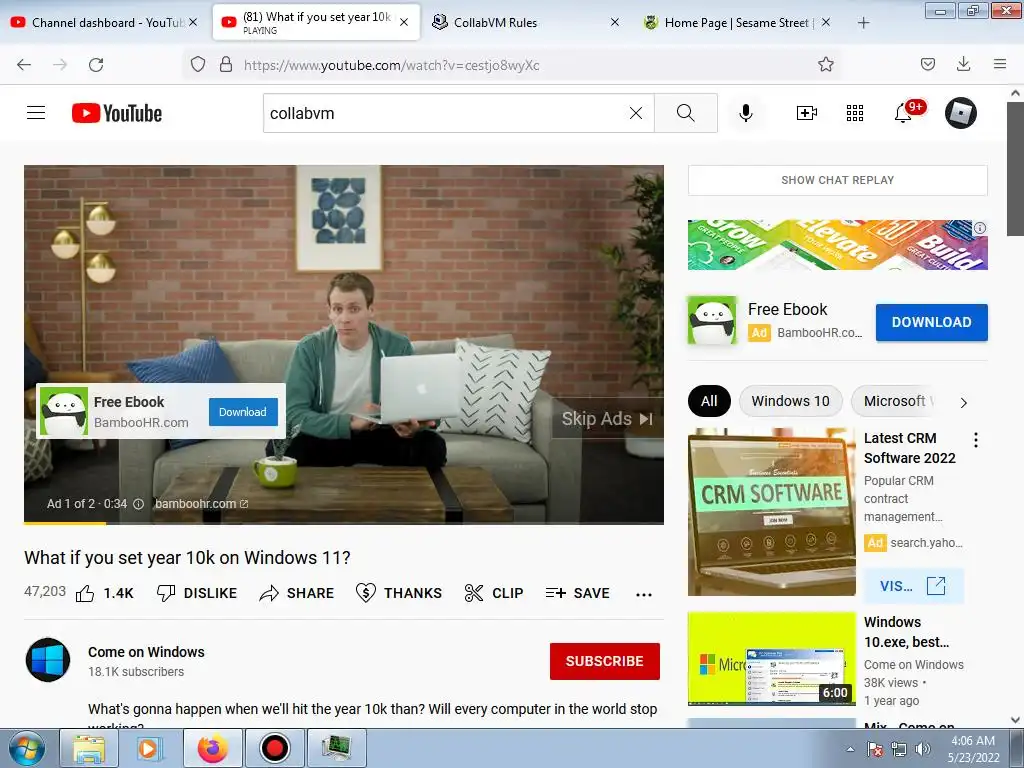Open a new tab with plus button
The image size is (1024, 768).
coord(863,23)
